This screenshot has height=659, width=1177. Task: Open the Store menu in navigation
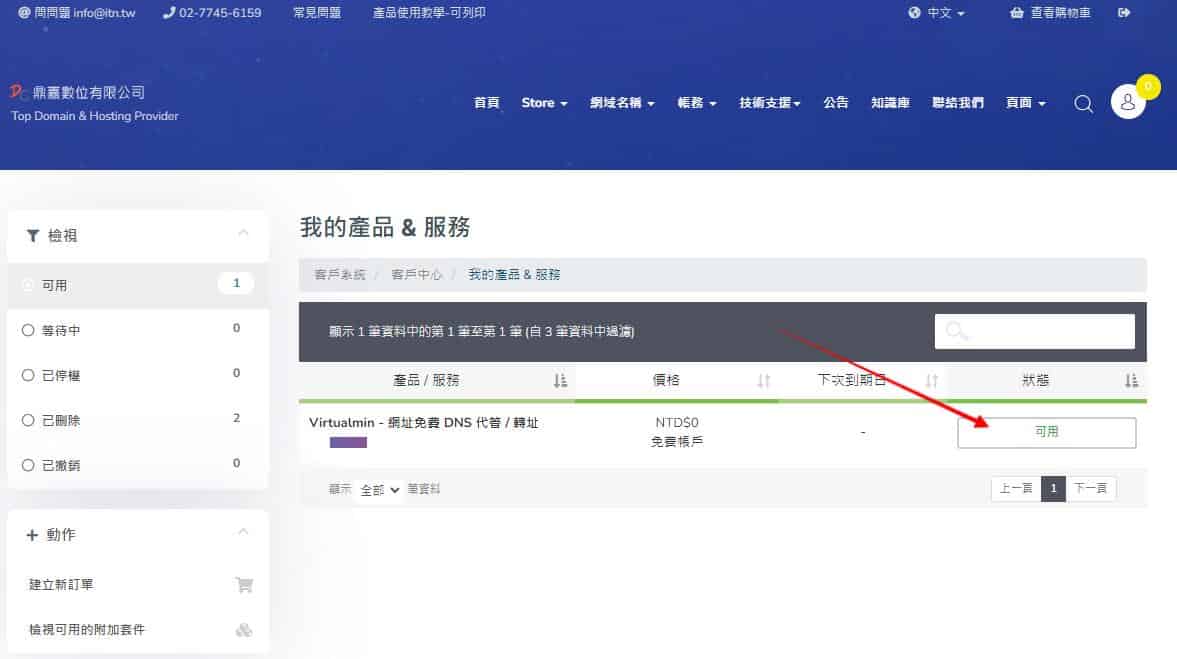[544, 103]
